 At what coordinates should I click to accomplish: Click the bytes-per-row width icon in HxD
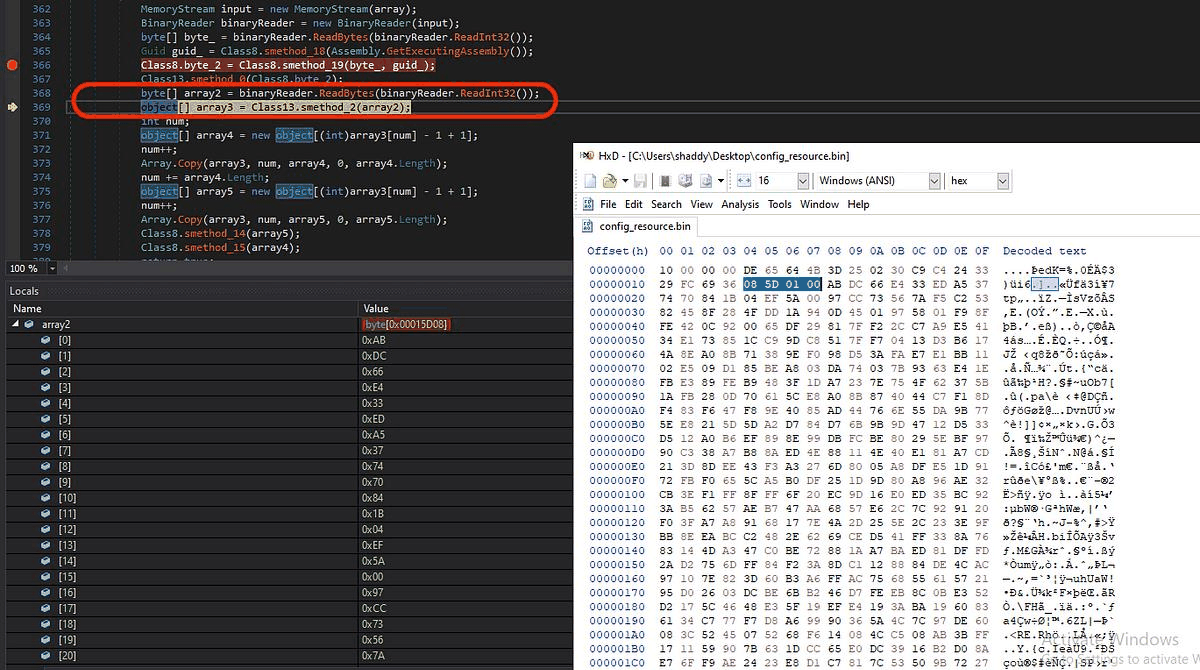click(743, 181)
